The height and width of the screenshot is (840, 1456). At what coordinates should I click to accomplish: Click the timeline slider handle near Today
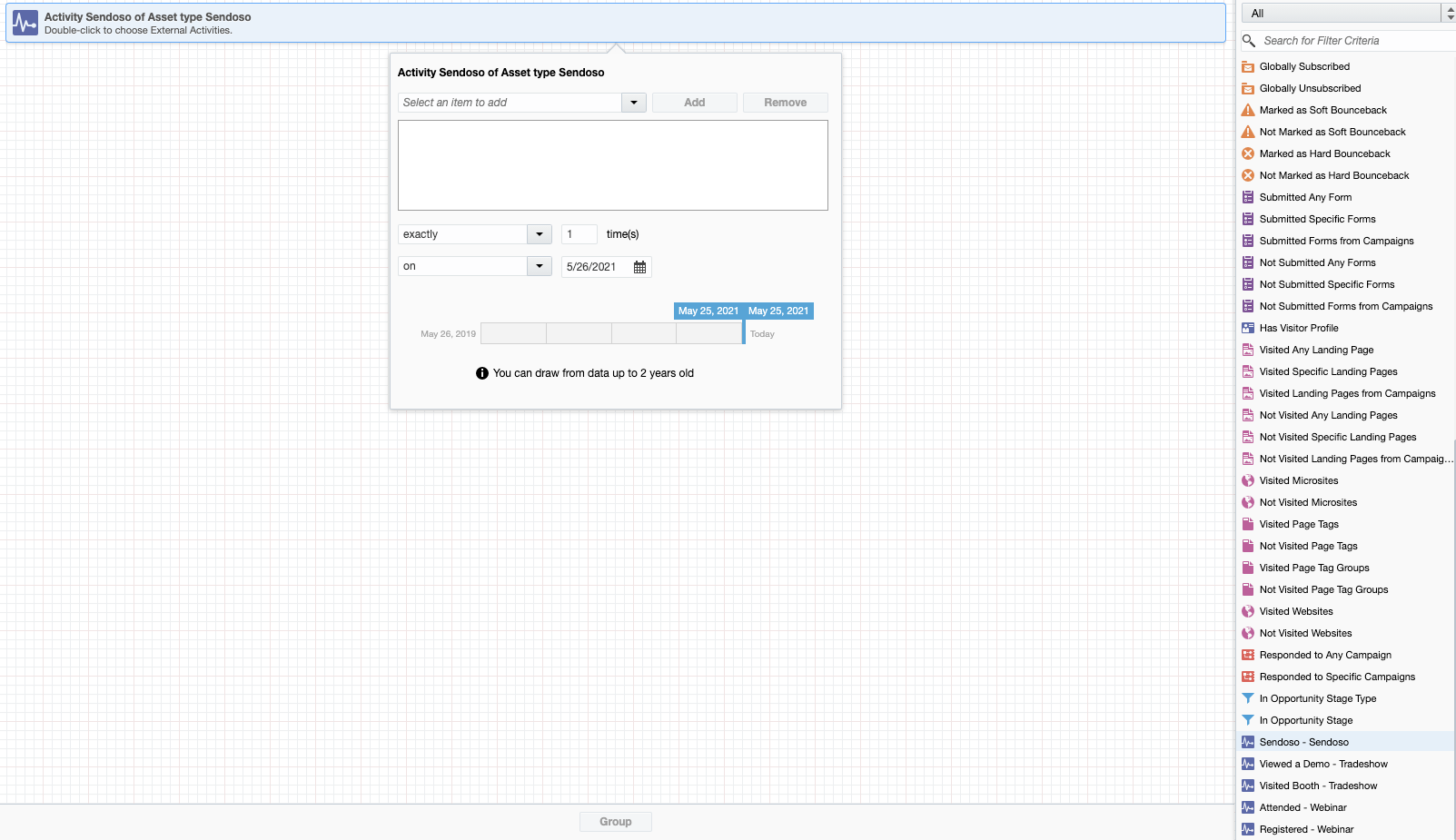[x=744, y=333]
